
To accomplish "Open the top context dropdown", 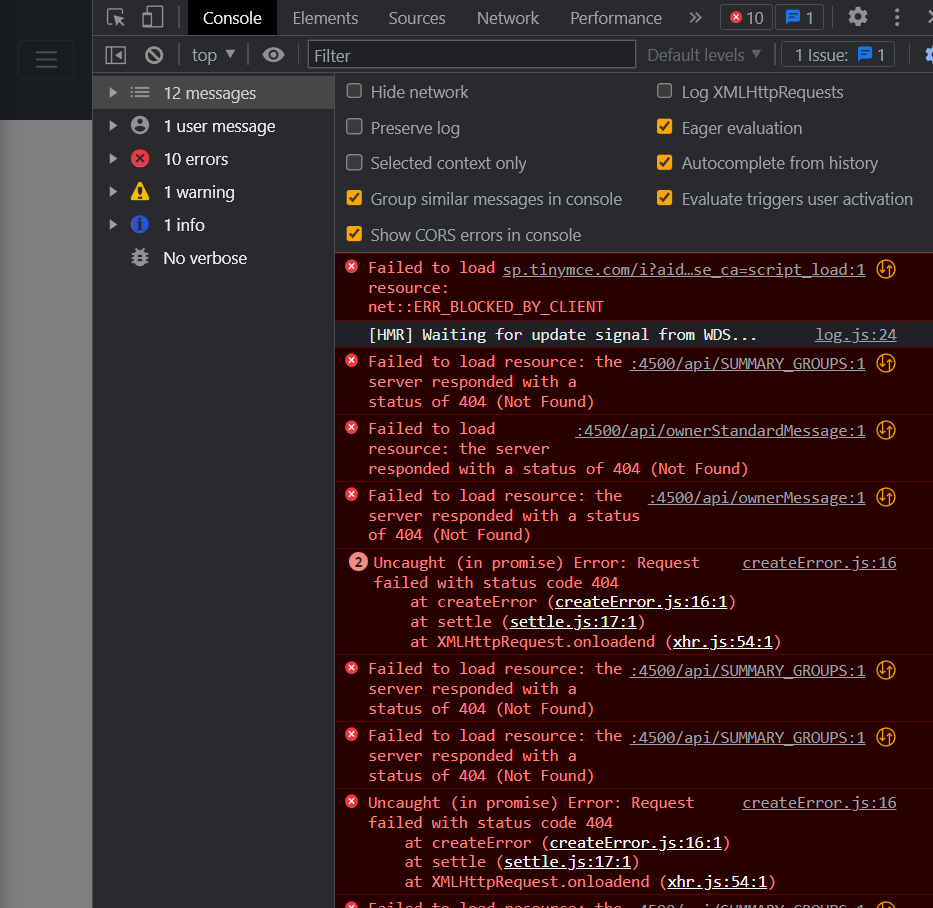I will [x=213, y=55].
